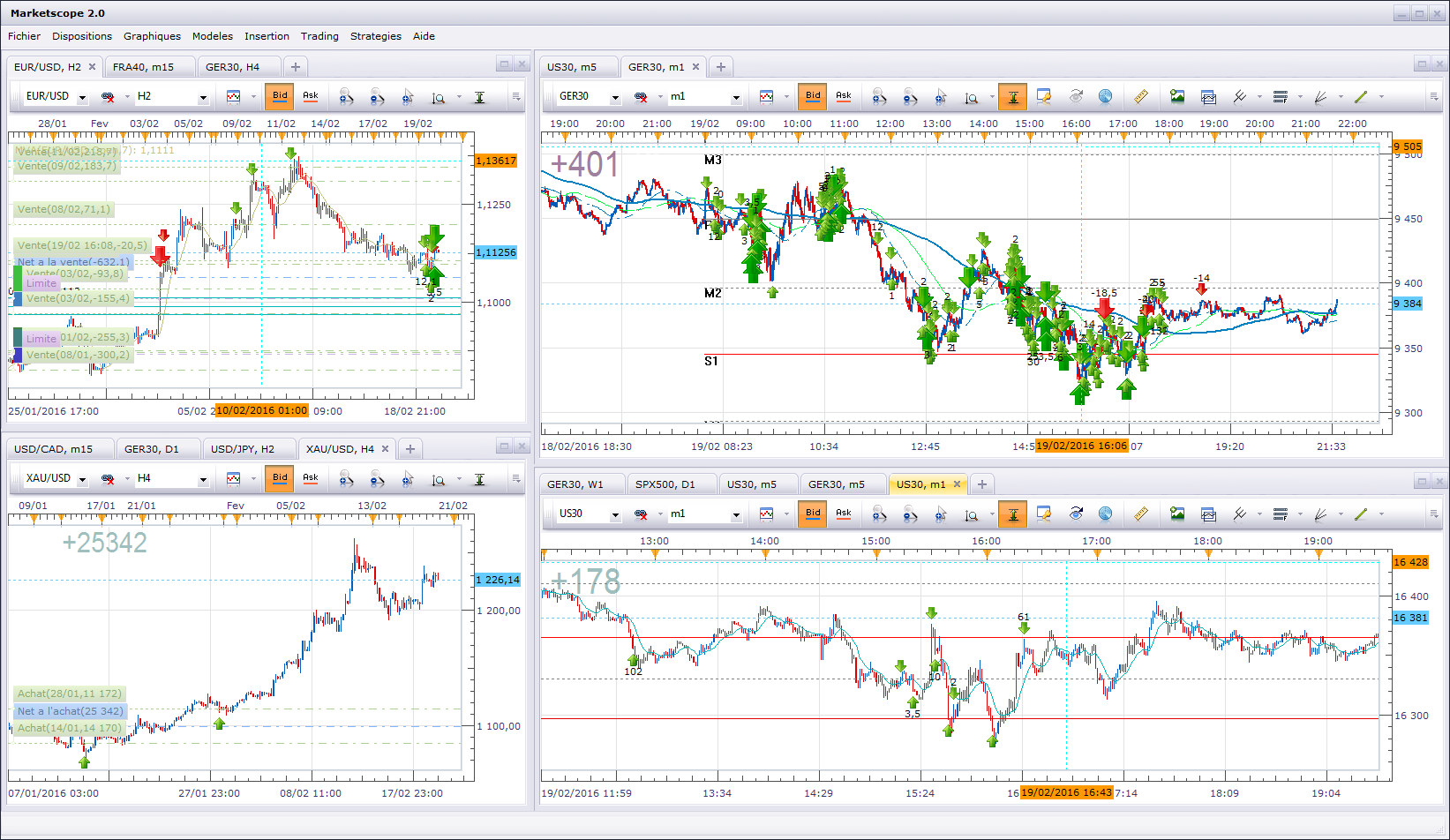1450x840 pixels.
Task: Open the Strategies menu
Action: tap(375, 36)
